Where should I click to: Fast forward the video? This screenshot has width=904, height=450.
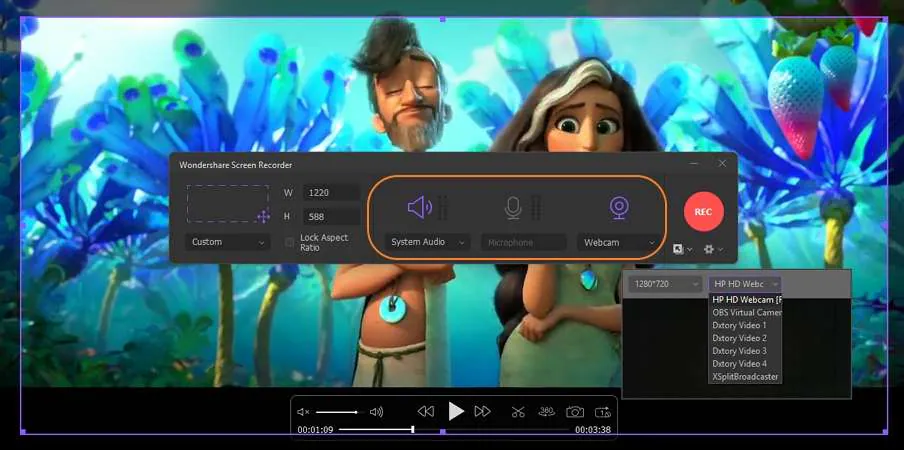482,411
